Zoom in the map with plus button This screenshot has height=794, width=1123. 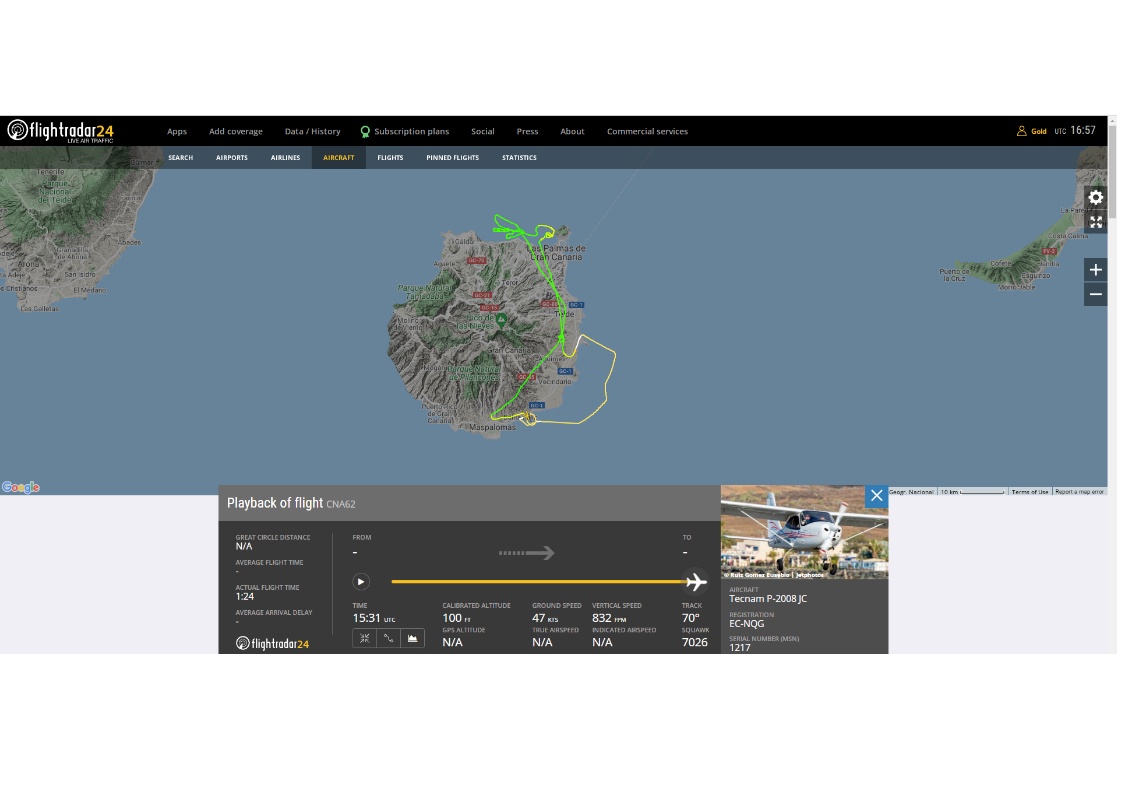[x=1096, y=270]
